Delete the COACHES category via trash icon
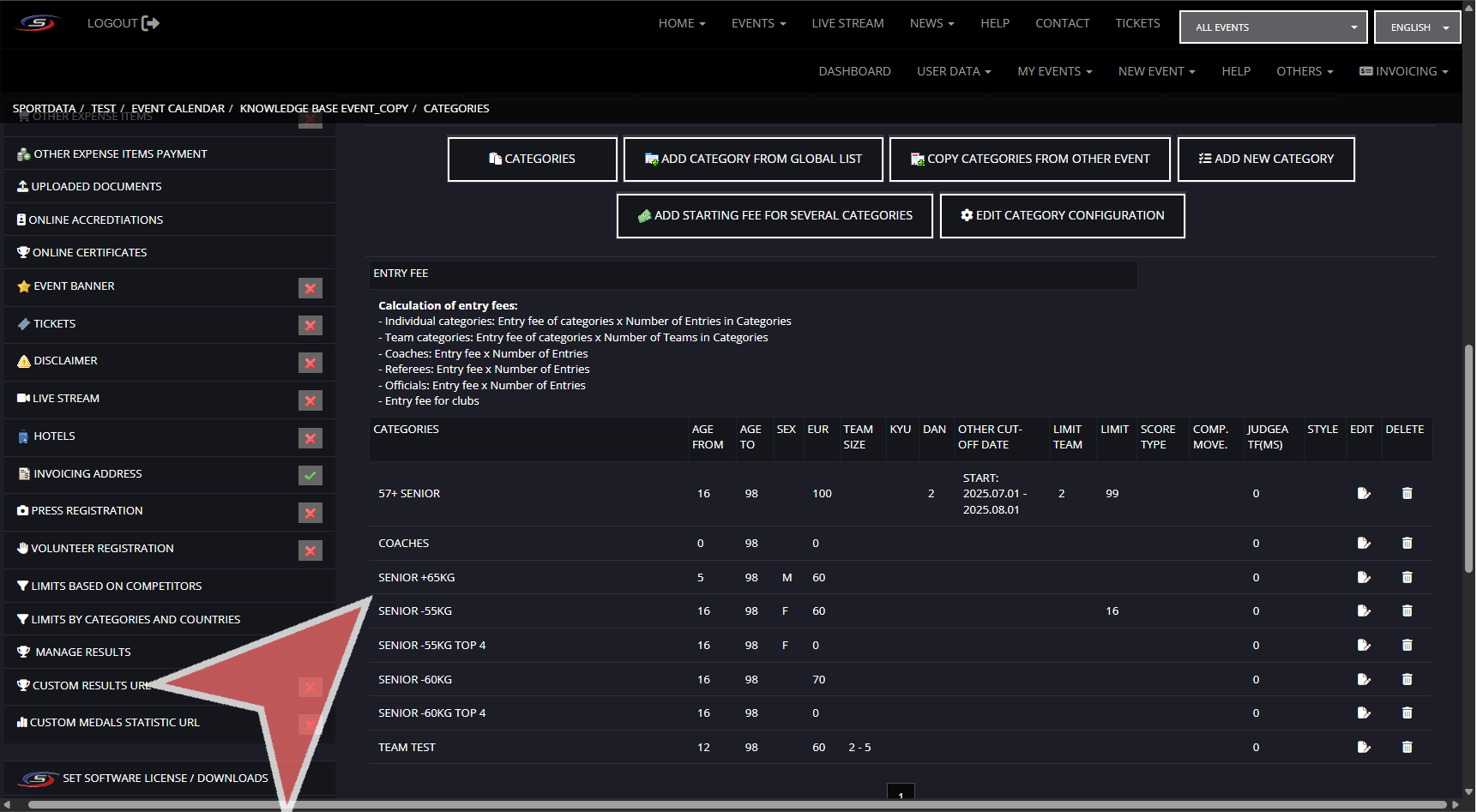Screen dimensions: 1477x812 click(x=1407, y=544)
